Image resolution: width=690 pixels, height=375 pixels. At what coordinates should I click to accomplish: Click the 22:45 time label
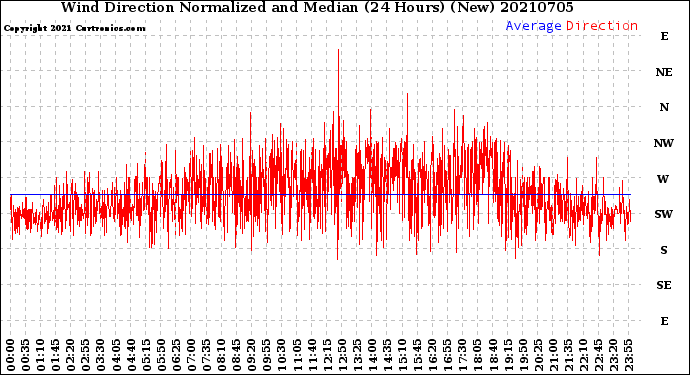598,355
